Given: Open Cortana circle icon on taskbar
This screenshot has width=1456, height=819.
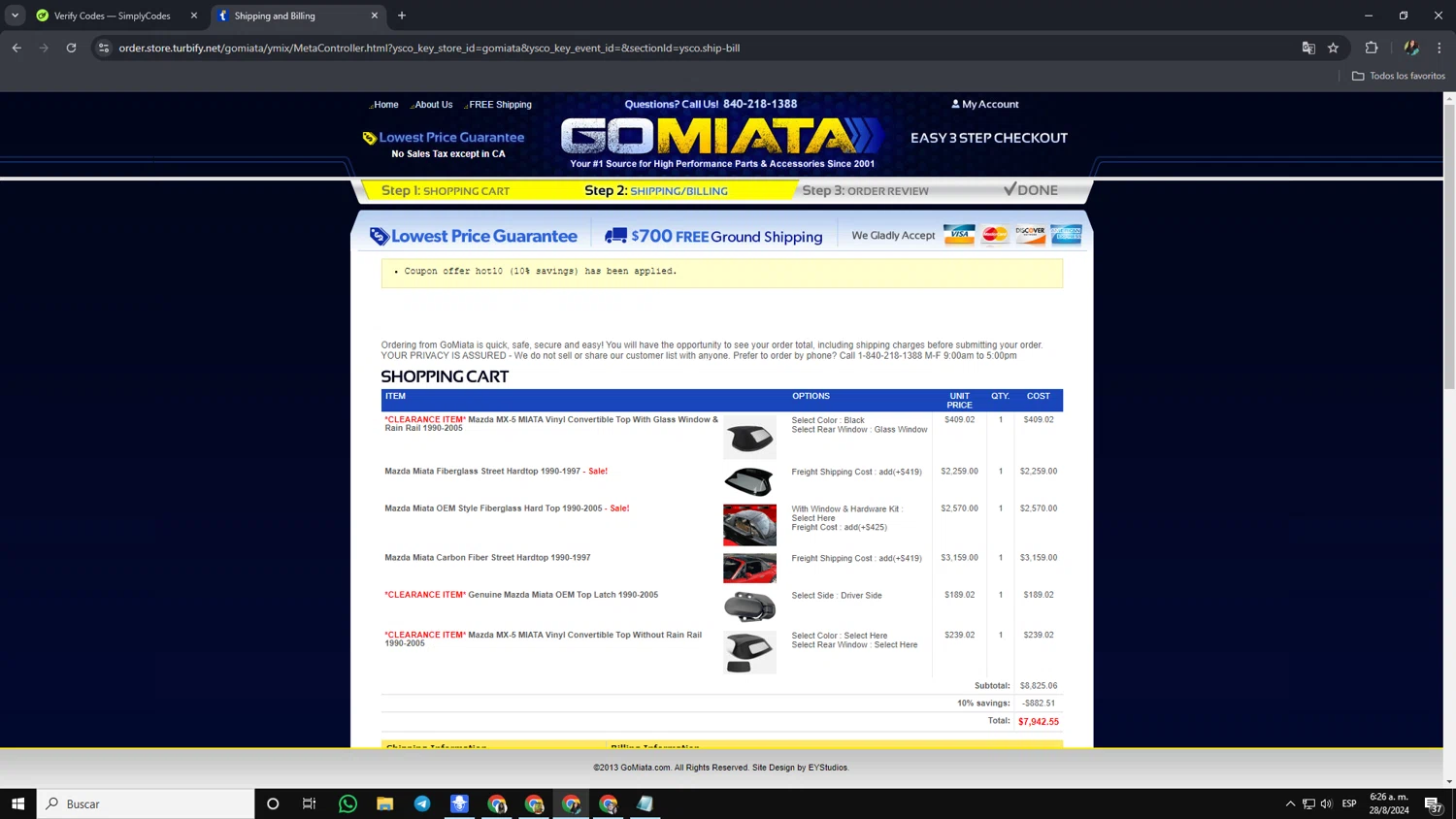Looking at the screenshot, I should point(273,803).
